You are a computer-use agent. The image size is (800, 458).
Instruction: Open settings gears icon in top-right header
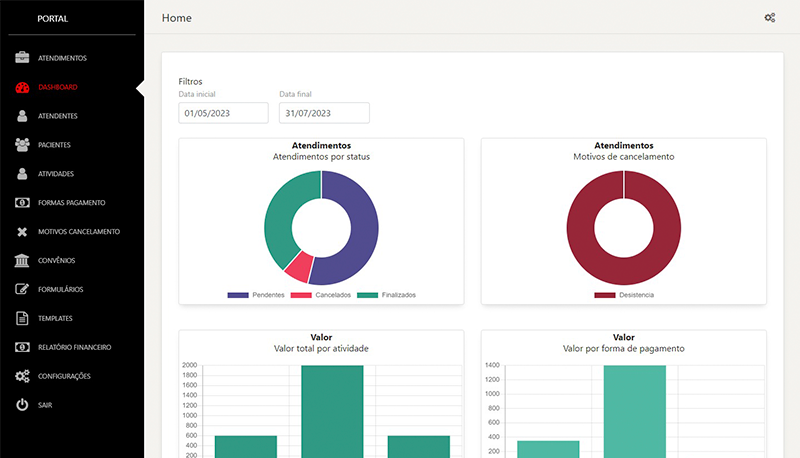(769, 18)
